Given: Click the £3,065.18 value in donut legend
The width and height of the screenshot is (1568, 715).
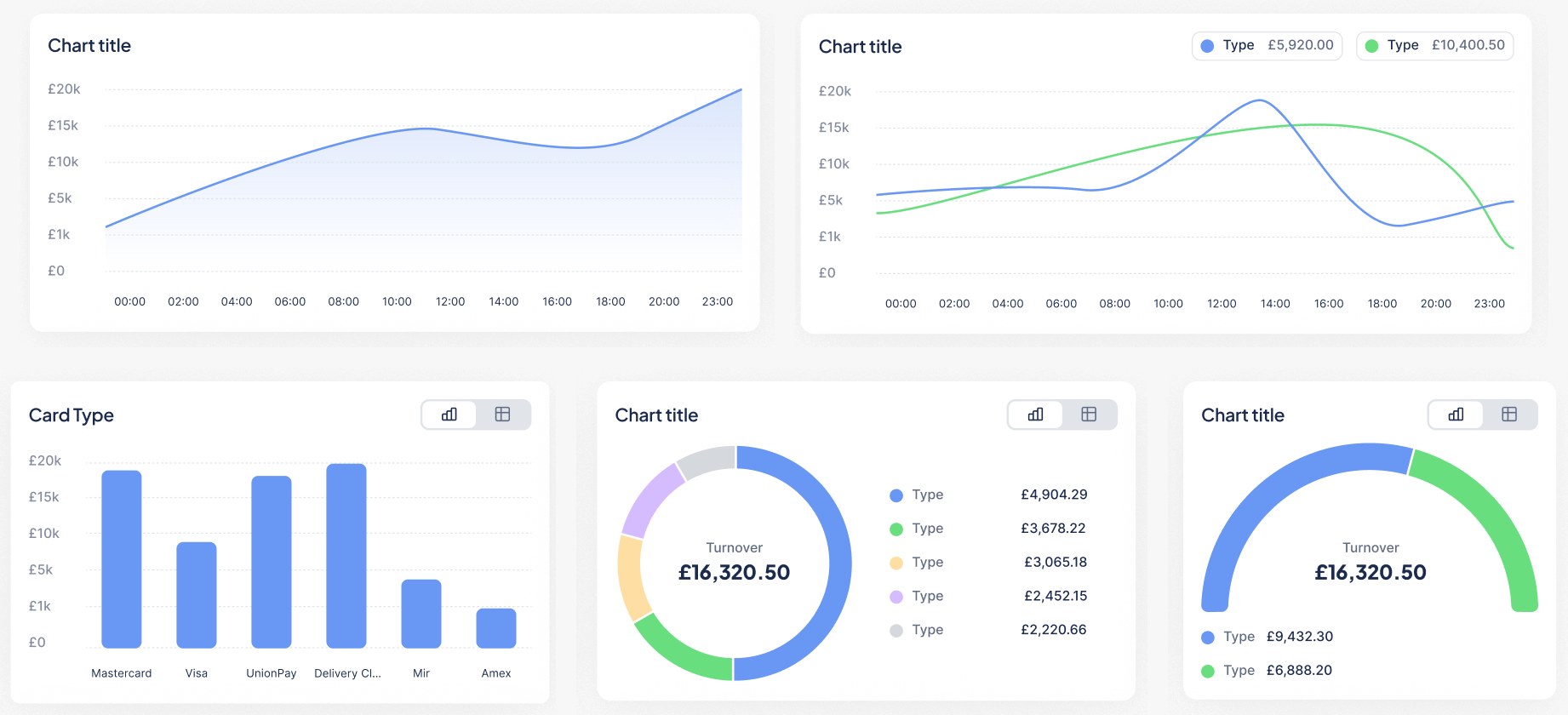Looking at the screenshot, I should [x=1056, y=563].
